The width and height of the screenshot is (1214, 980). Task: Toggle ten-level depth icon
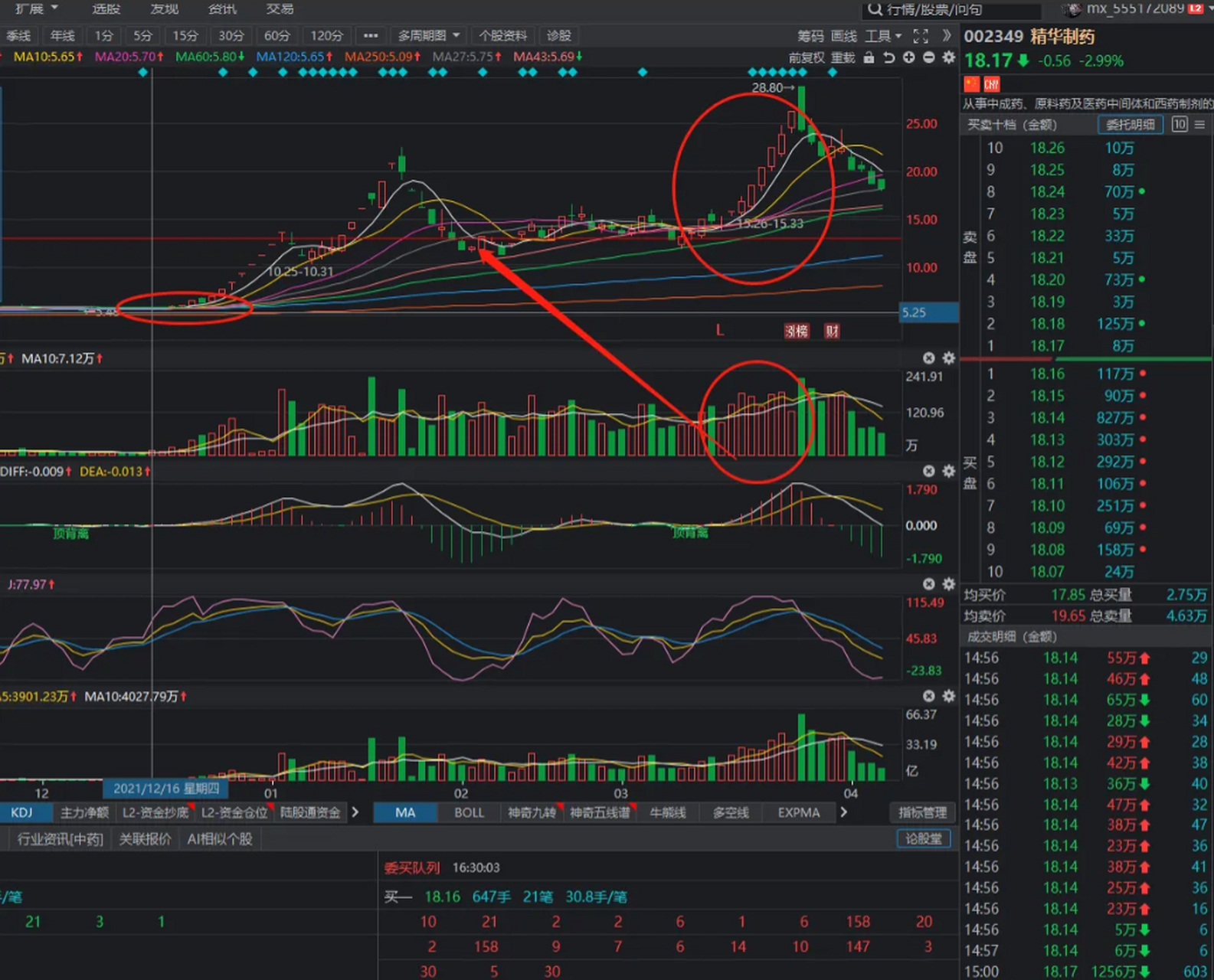click(x=1180, y=124)
